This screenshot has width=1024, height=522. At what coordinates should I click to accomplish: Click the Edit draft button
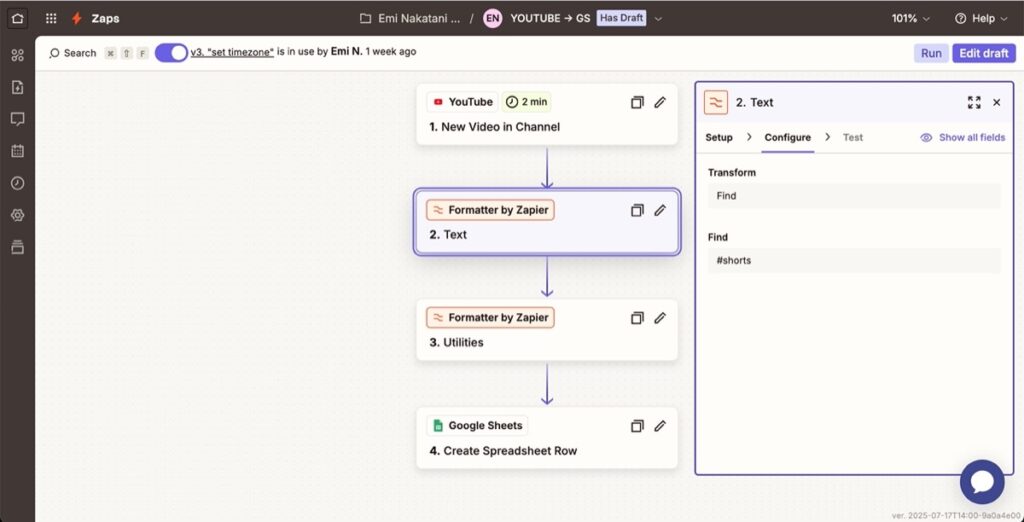[984, 53]
